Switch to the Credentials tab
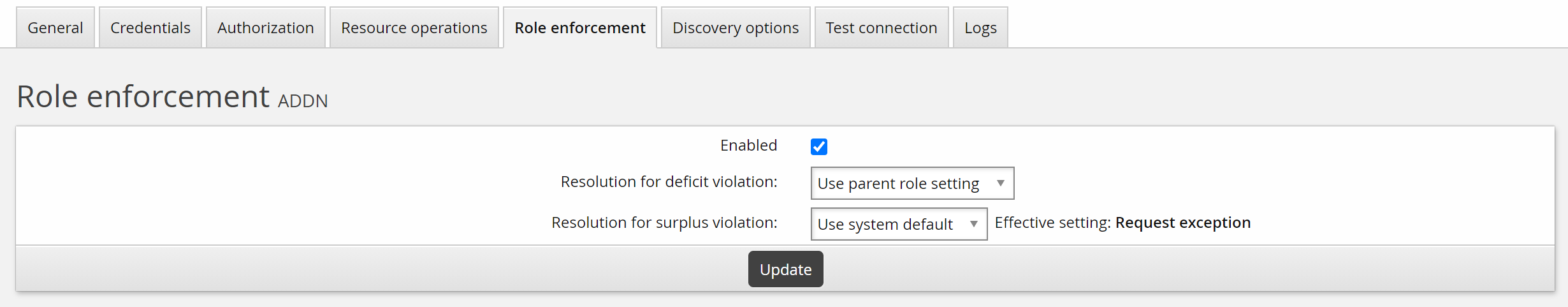The width and height of the screenshot is (1568, 307). (x=150, y=28)
